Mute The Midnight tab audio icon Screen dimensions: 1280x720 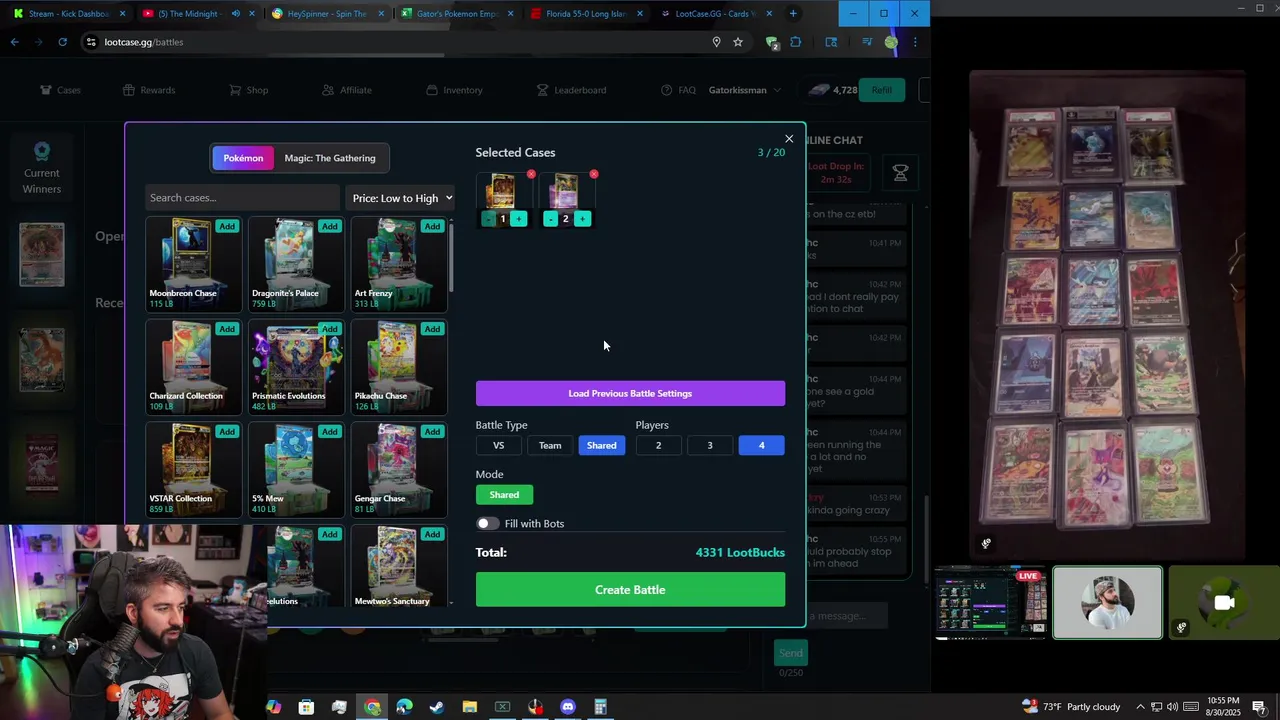coord(236,14)
